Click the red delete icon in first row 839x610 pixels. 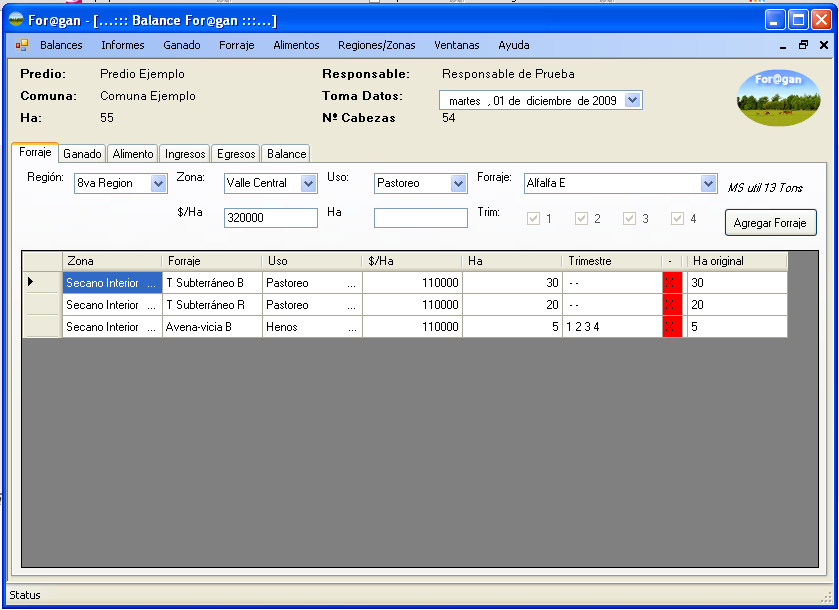[672, 283]
